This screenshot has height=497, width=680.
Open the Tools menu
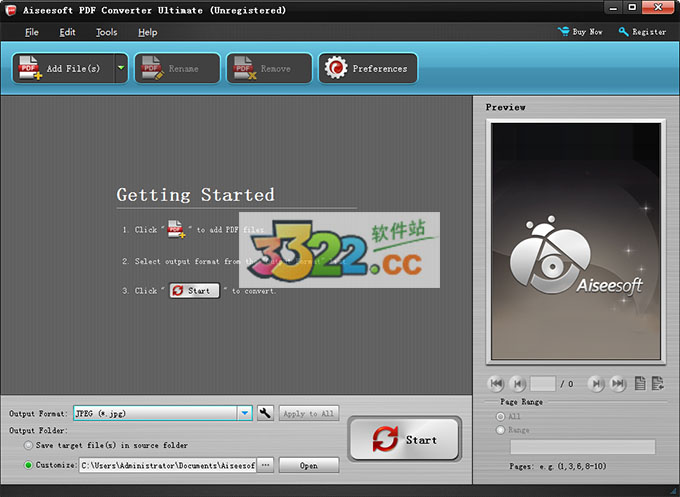click(x=106, y=32)
